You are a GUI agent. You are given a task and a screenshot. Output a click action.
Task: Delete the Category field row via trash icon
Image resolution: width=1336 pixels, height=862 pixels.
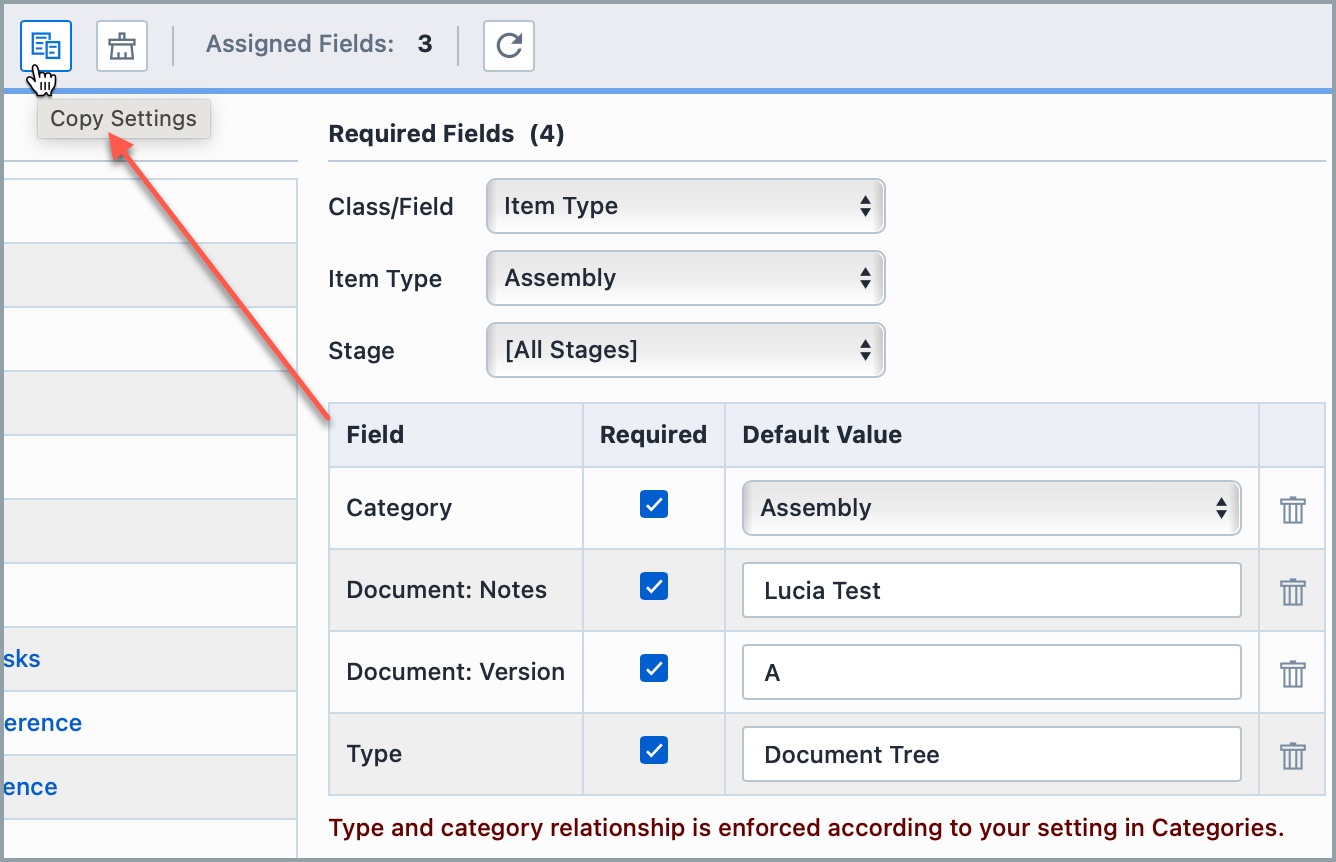[x=1292, y=509]
